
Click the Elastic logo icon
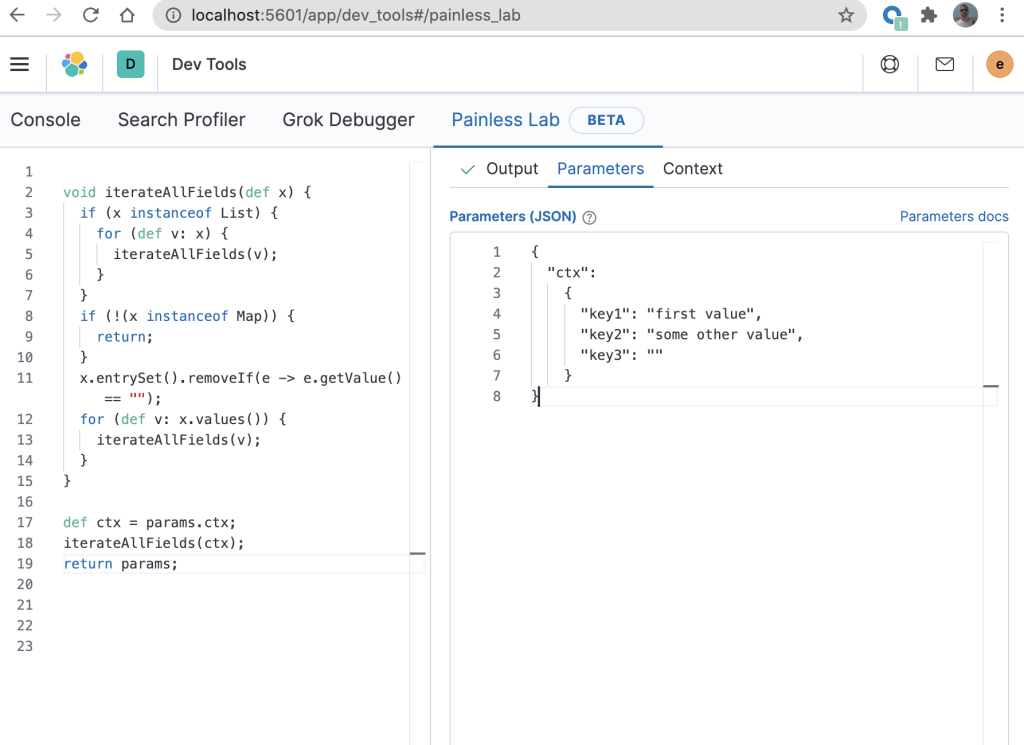pos(75,65)
